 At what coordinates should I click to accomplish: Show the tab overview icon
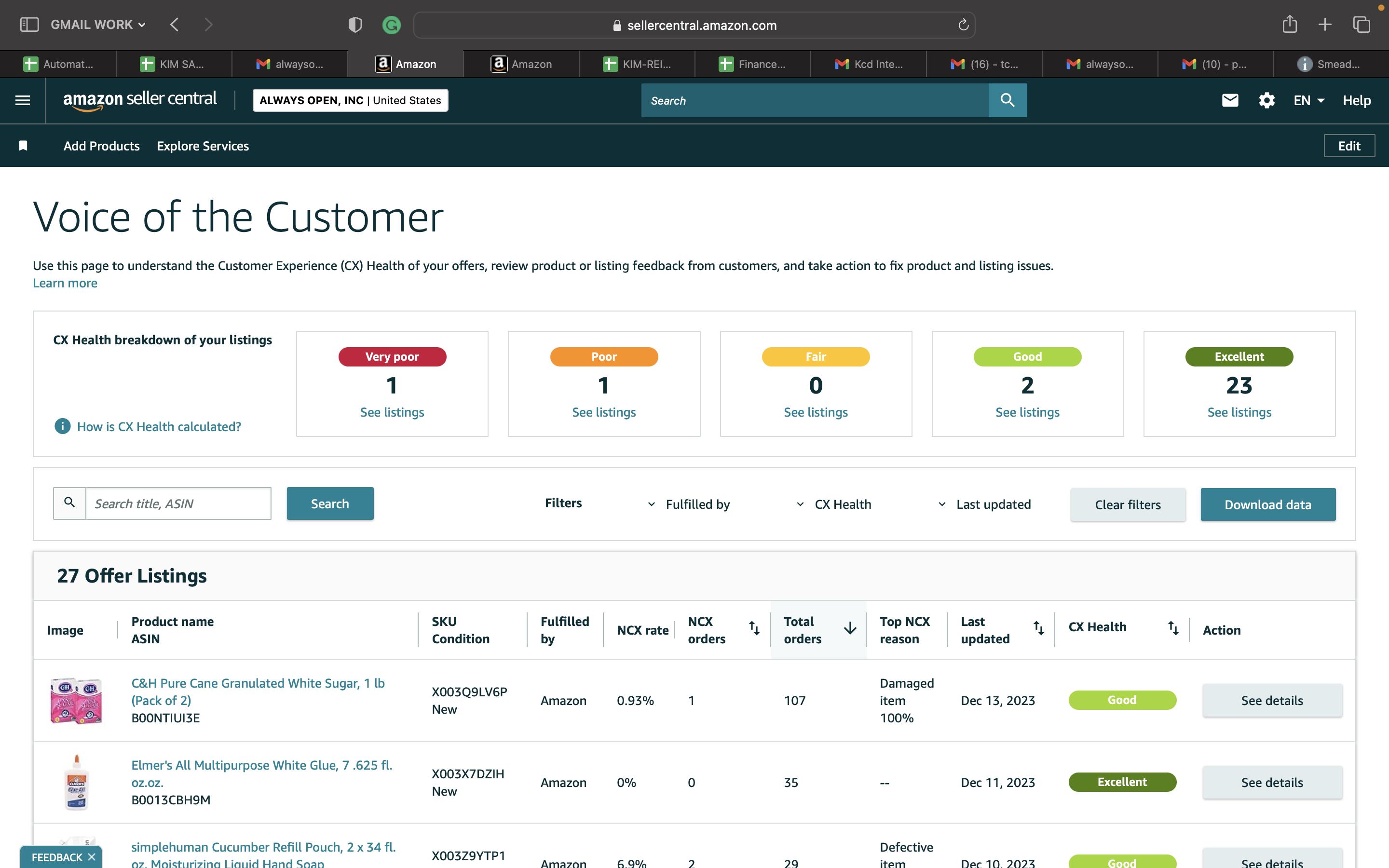tap(1362, 25)
